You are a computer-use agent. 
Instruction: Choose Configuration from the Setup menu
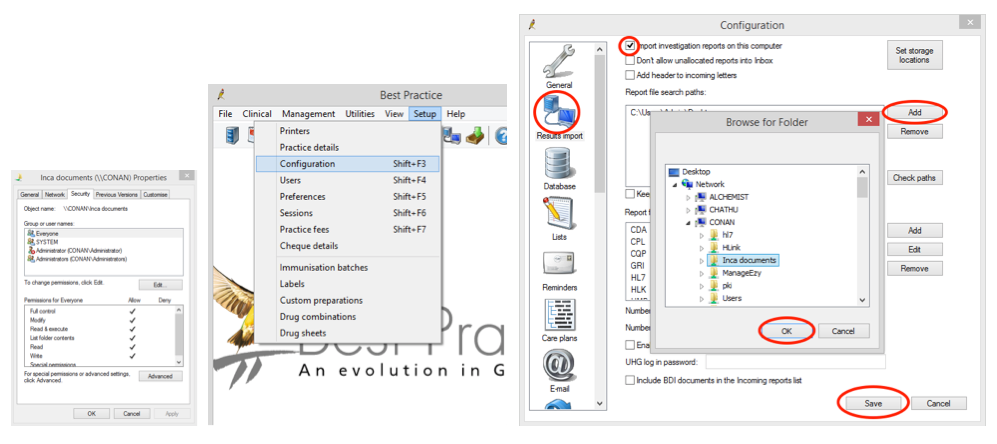coord(347,163)
